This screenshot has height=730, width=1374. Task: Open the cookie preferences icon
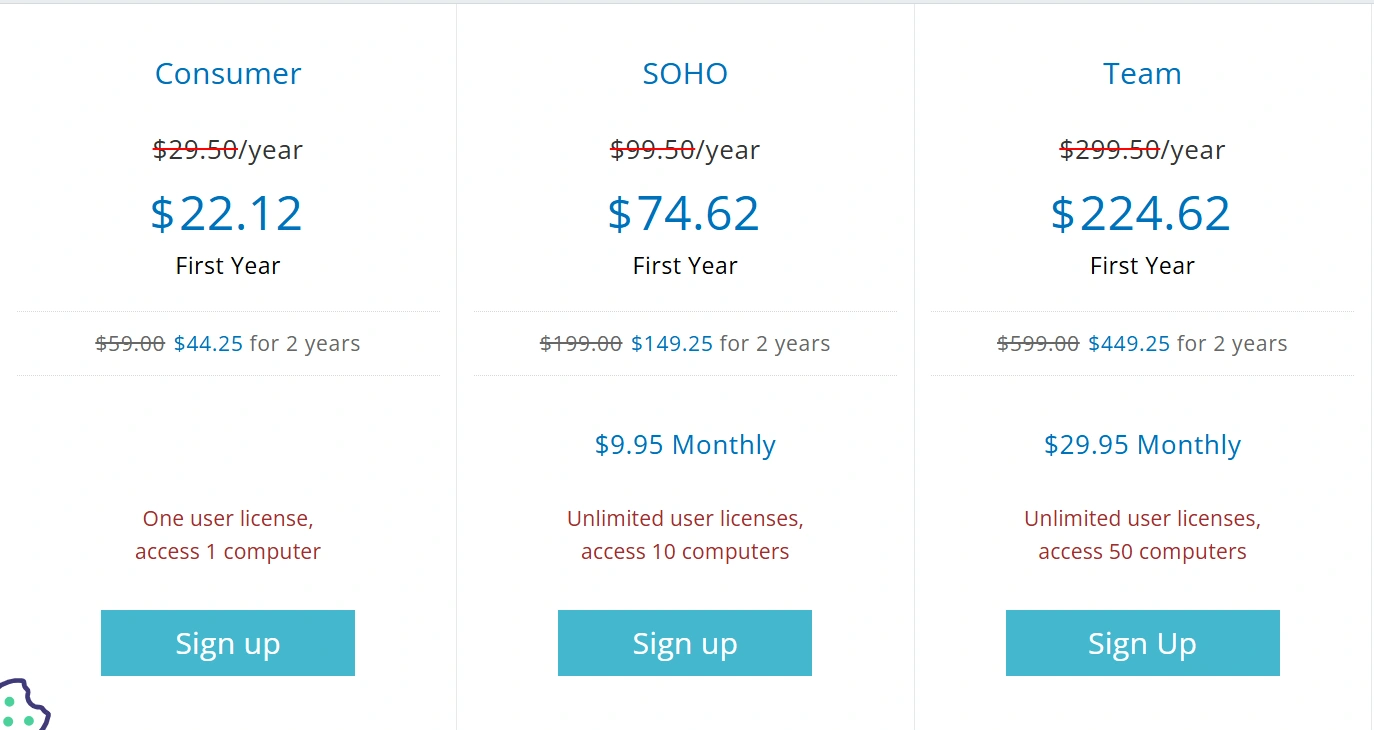(20, 708)
